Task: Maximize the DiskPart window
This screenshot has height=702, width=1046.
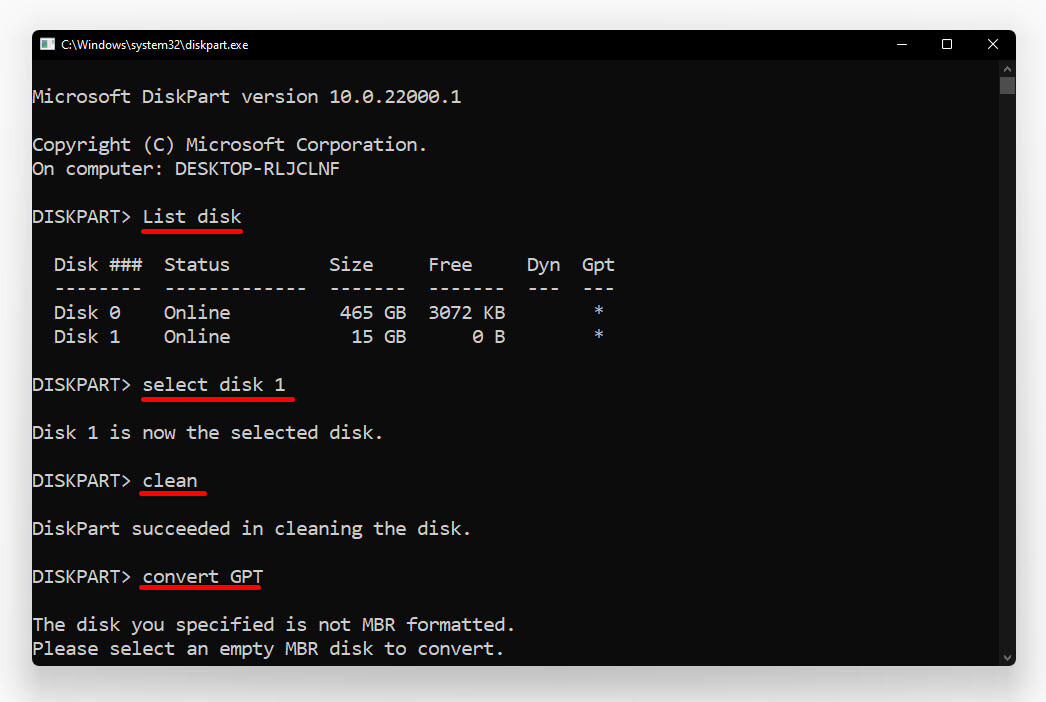Action: 946,44
